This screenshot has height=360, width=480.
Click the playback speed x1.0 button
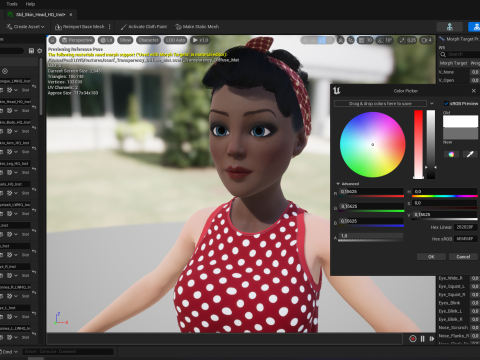coord(200,40)
